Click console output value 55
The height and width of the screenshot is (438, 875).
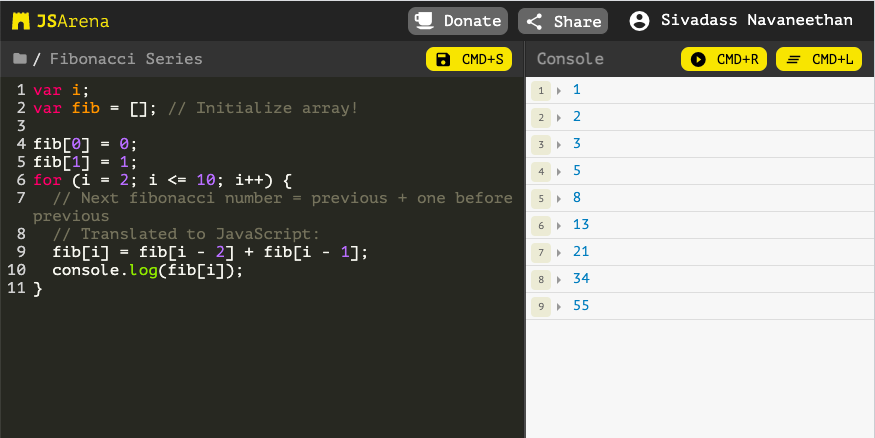tap(581, 305)
